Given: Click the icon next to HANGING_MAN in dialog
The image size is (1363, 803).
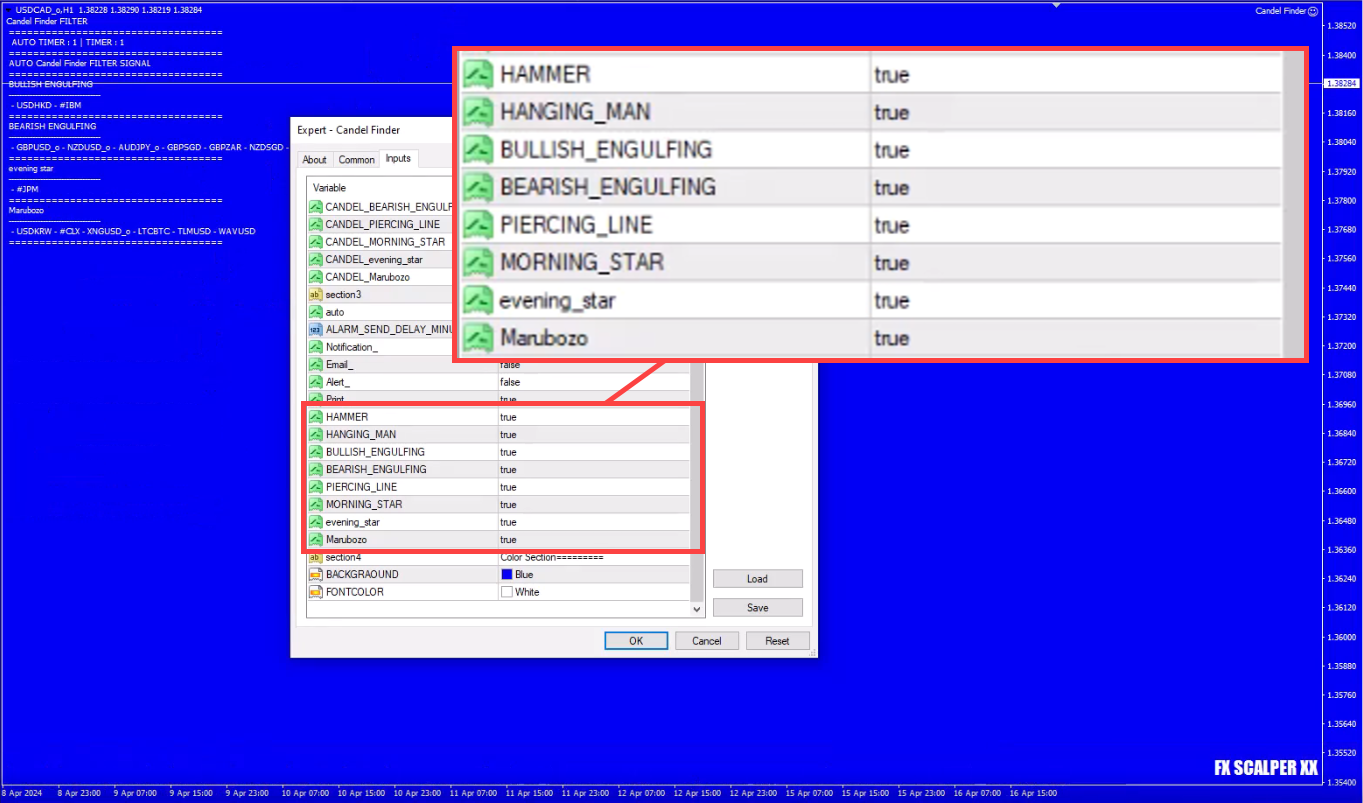Looking at the screenshot, I should (315, 434).
